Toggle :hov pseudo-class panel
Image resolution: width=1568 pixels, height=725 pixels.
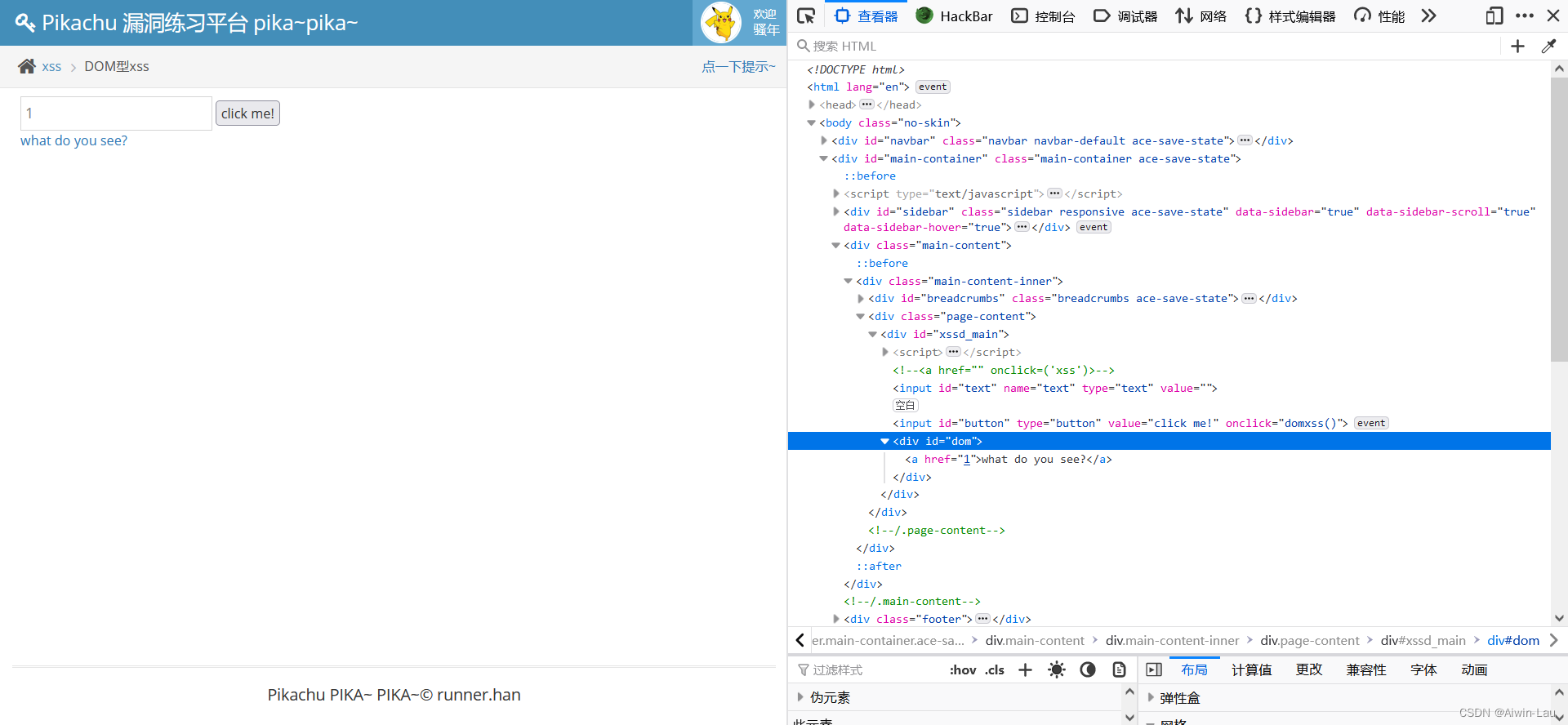(963, 669)
